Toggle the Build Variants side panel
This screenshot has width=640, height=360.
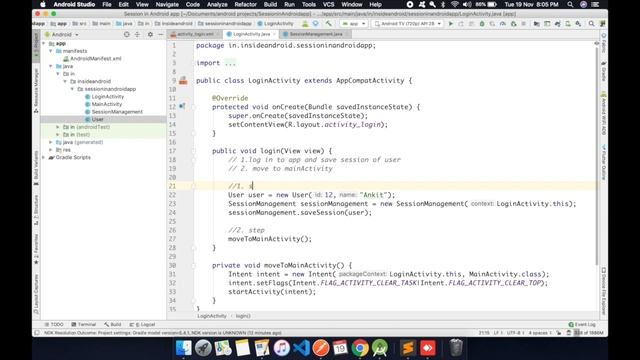coord(36,168)
